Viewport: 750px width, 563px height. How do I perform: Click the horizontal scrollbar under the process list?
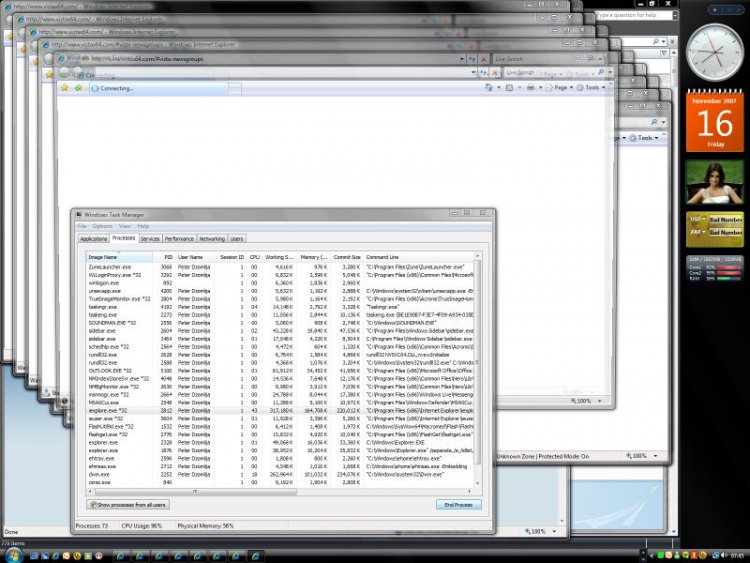(282, 491)
